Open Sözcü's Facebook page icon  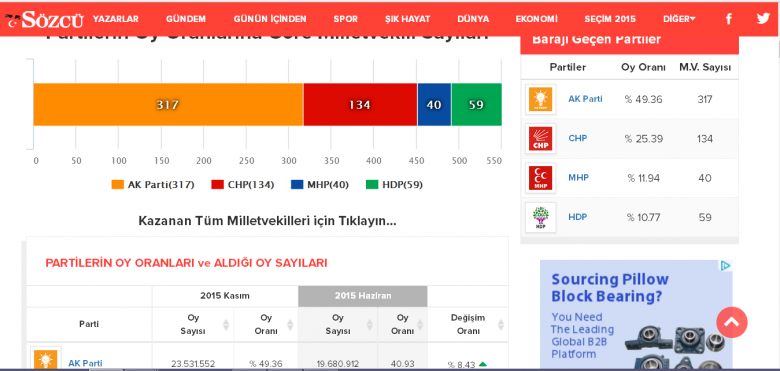tap(729, 19)
